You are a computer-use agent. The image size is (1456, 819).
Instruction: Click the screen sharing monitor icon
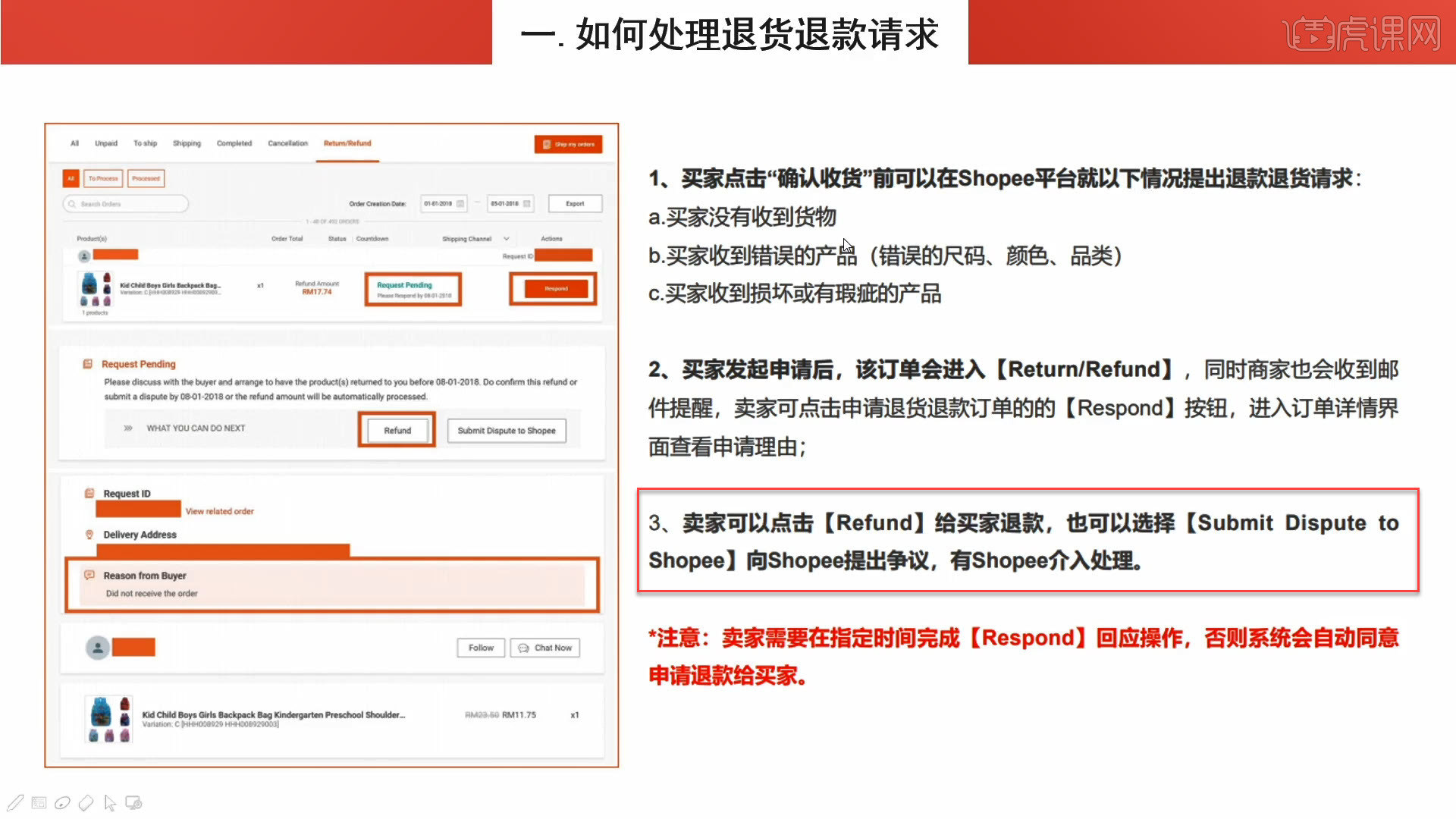(134, 802)
